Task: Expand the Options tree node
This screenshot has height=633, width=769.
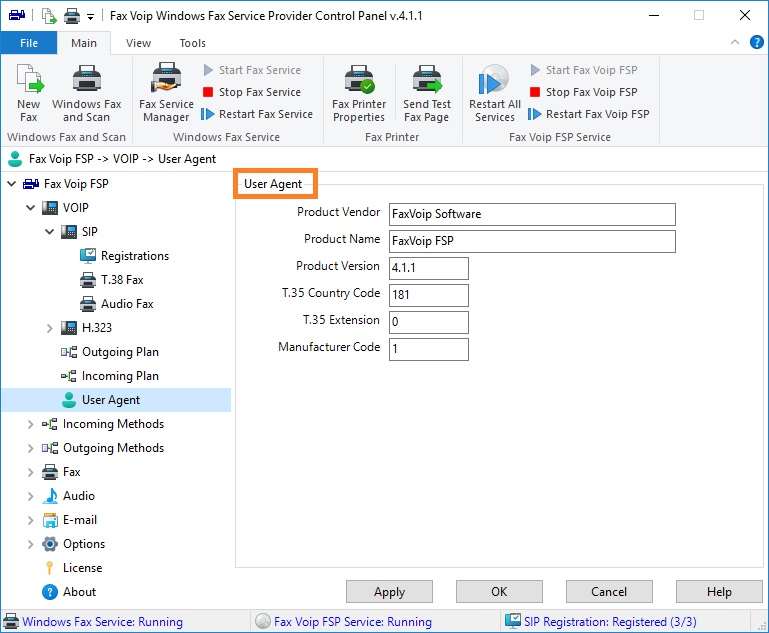Action: (30, 544)
